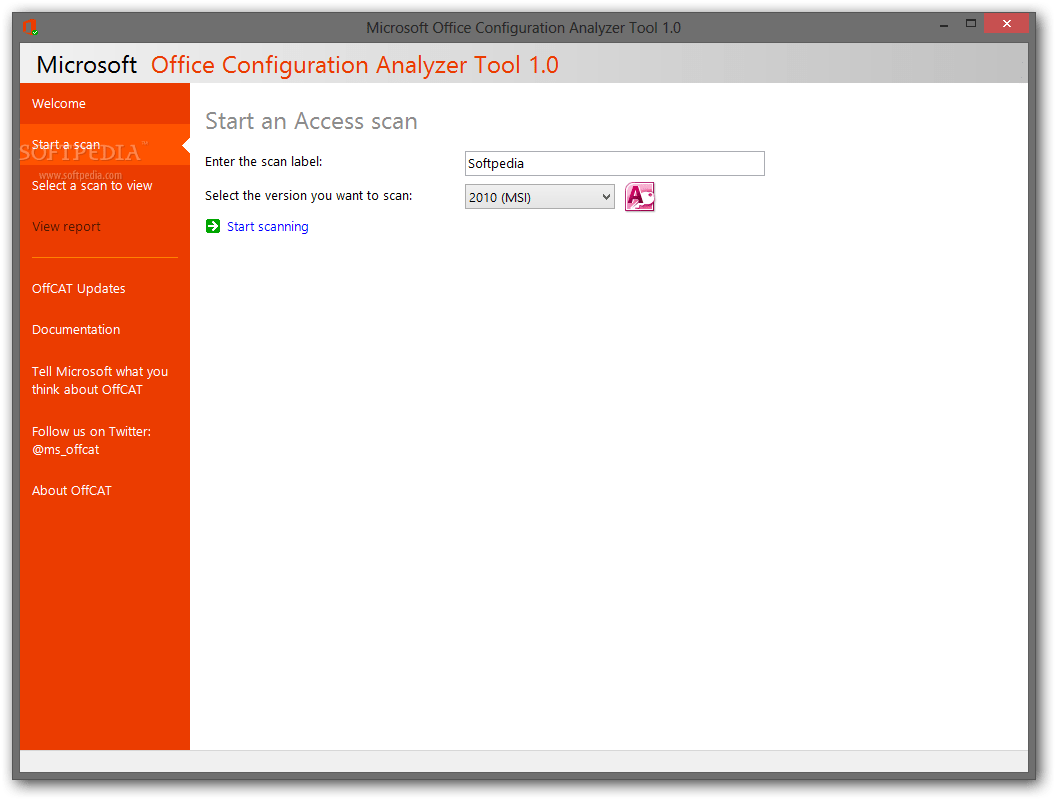Select the Softpedia text in the label box
Screen dimensions: 1056x800
click(x=496, y=163)
